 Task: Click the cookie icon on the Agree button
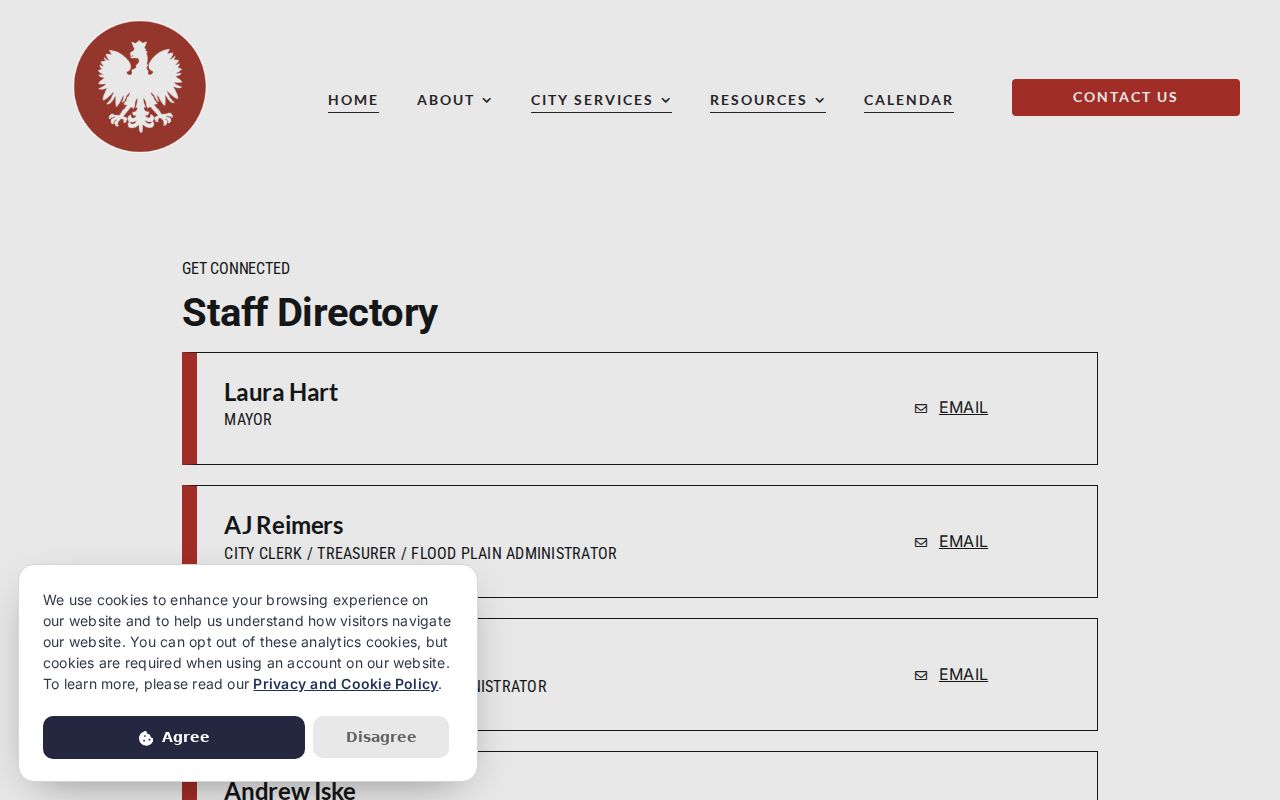[146, 738]
